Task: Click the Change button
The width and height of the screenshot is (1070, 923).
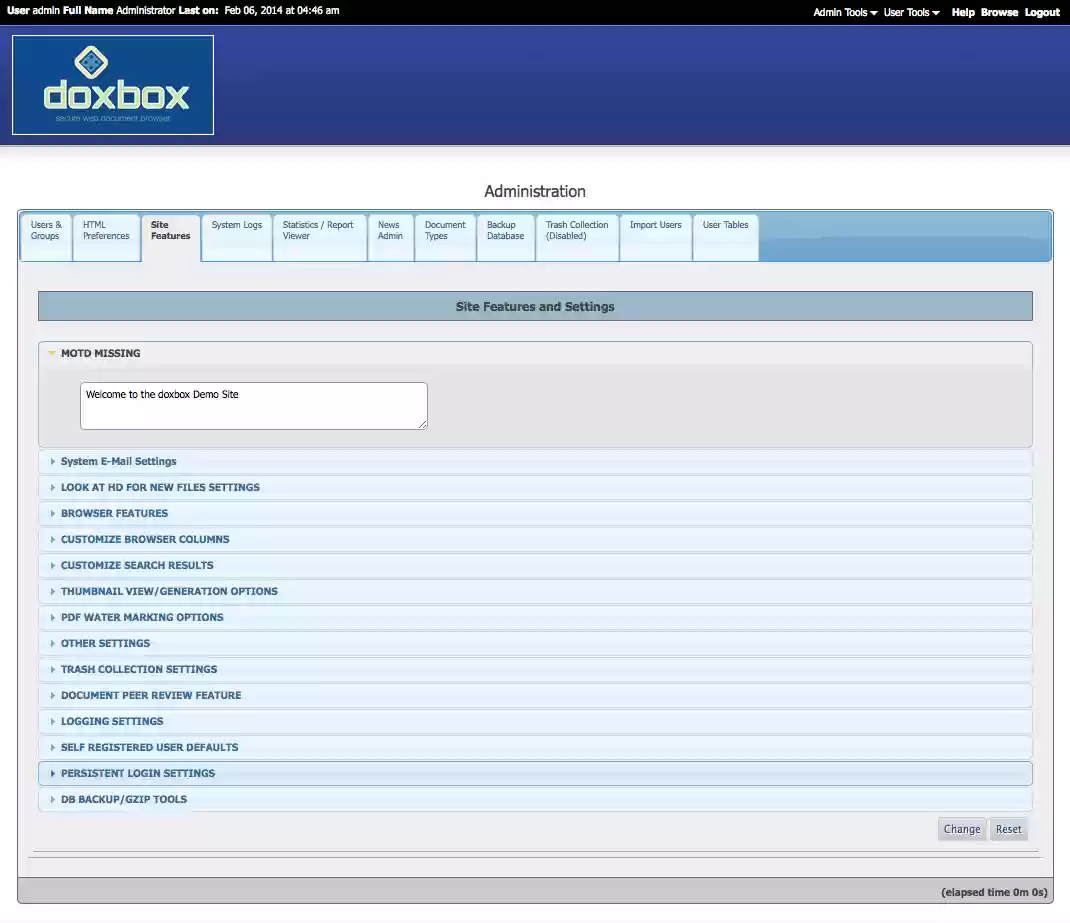Action: 961,828
